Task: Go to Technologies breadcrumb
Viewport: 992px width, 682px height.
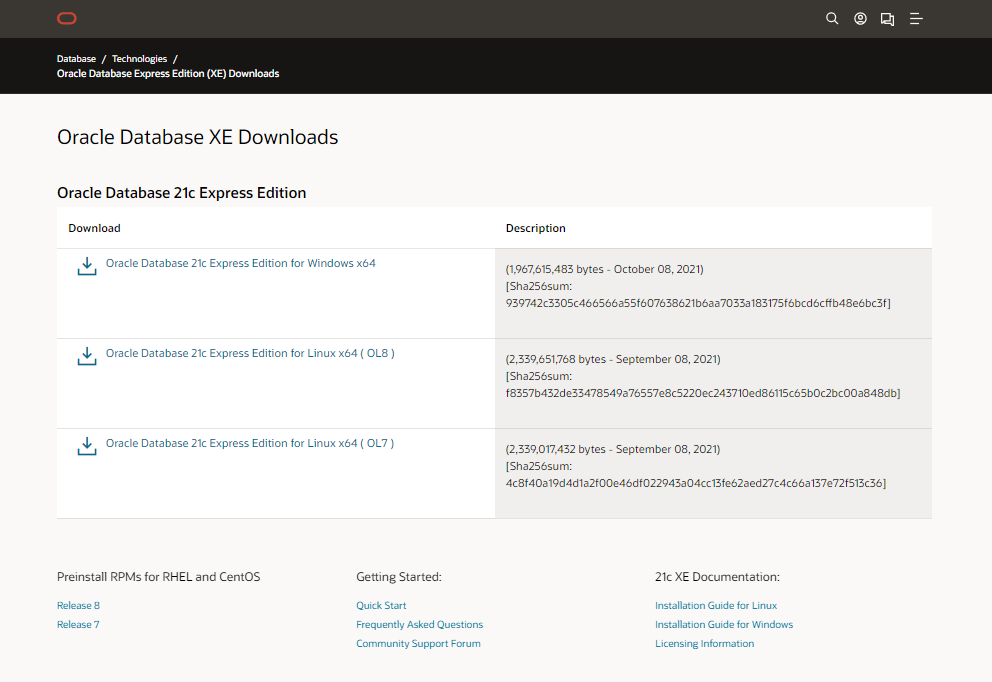Action: tap(139, 59)
